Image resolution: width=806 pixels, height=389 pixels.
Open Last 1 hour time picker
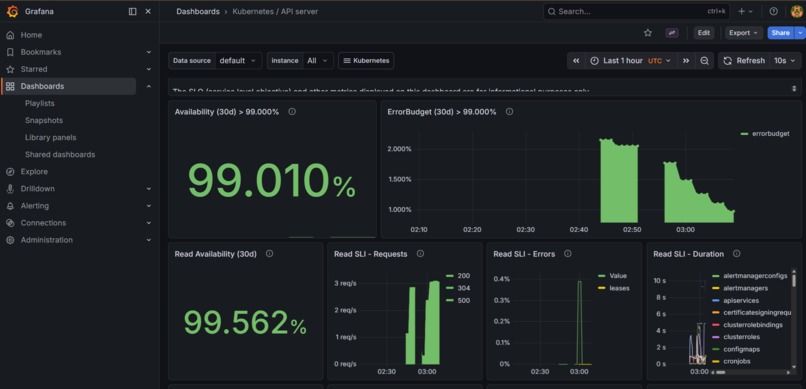tap(631, 61)
